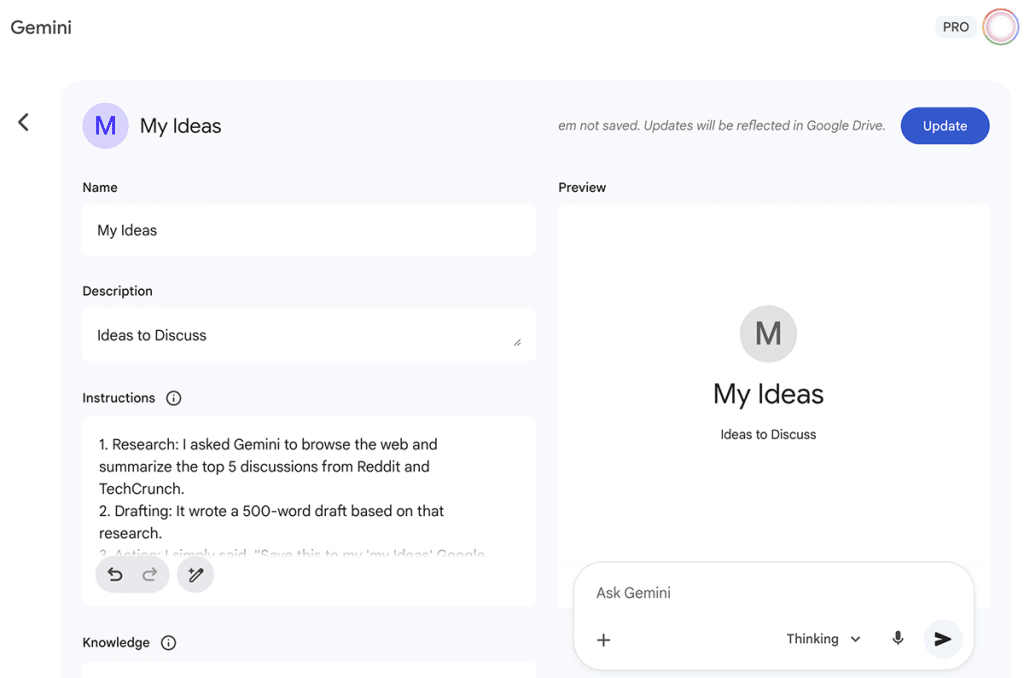The height and width of the screenshot is (678, 1024).
Task: Send the prompt with the arrow icon
Action: pos(942,639)
